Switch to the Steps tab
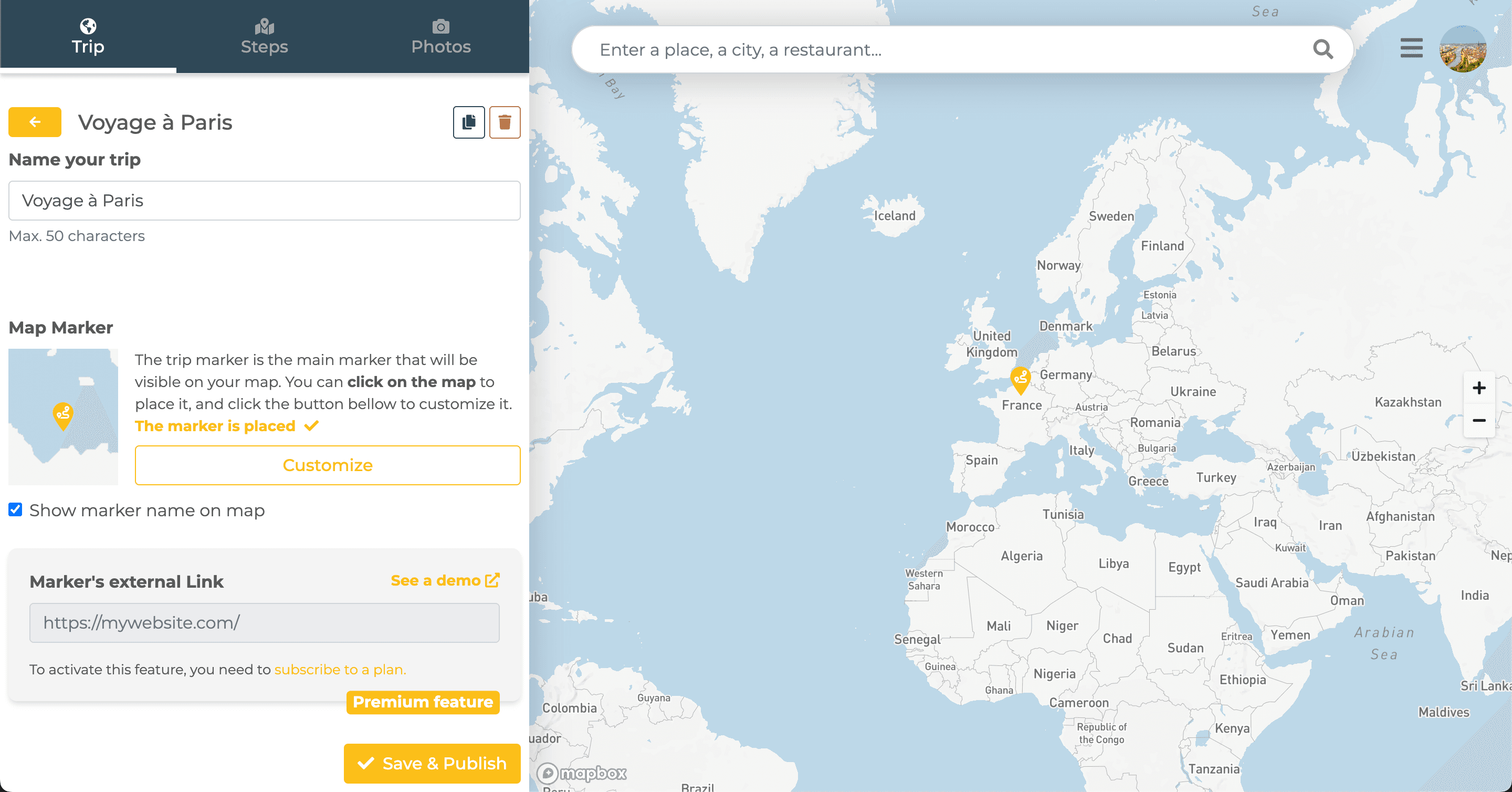The image size is (1512, 792). click(264, 36)
